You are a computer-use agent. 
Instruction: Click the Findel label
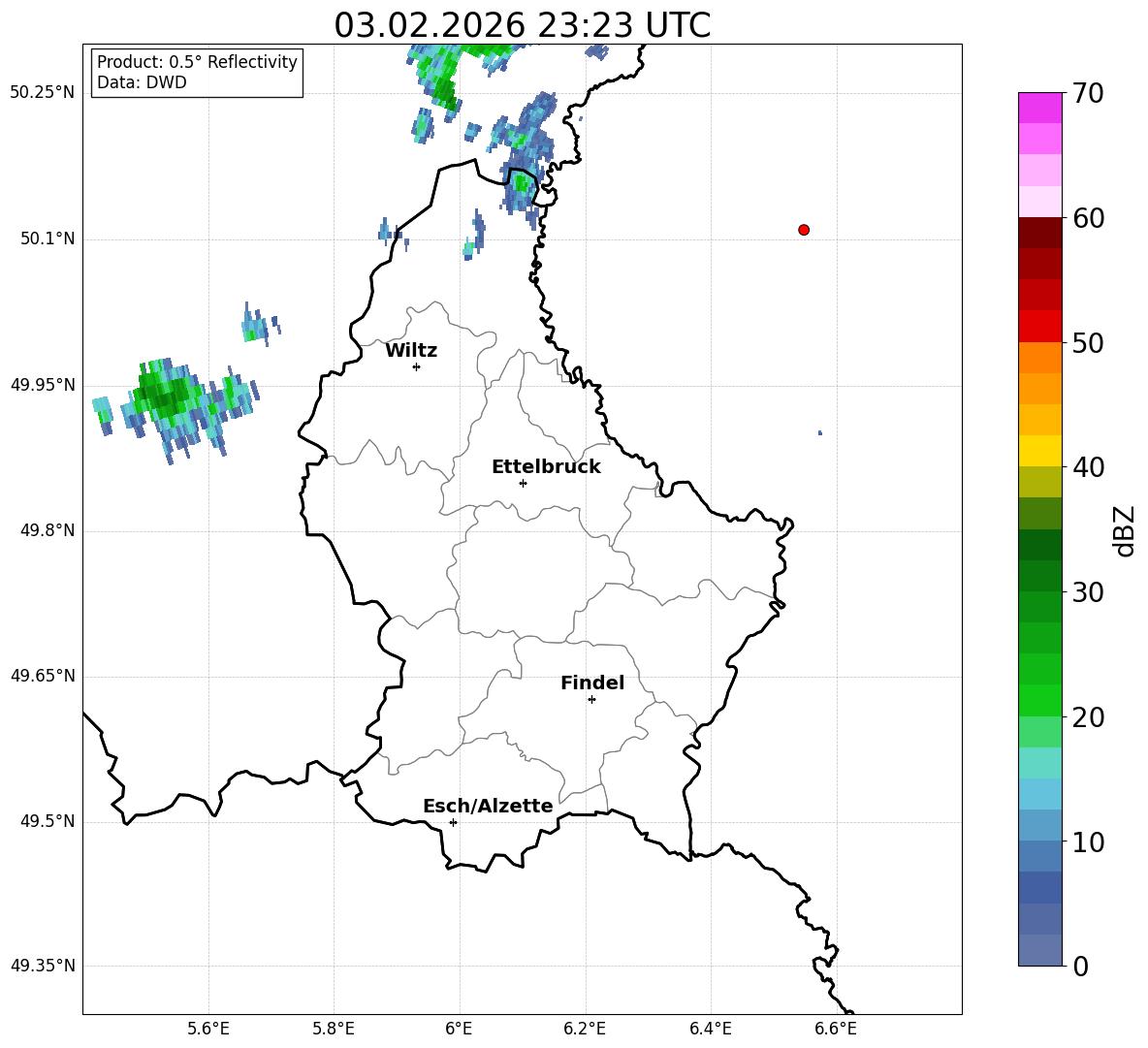592,683
